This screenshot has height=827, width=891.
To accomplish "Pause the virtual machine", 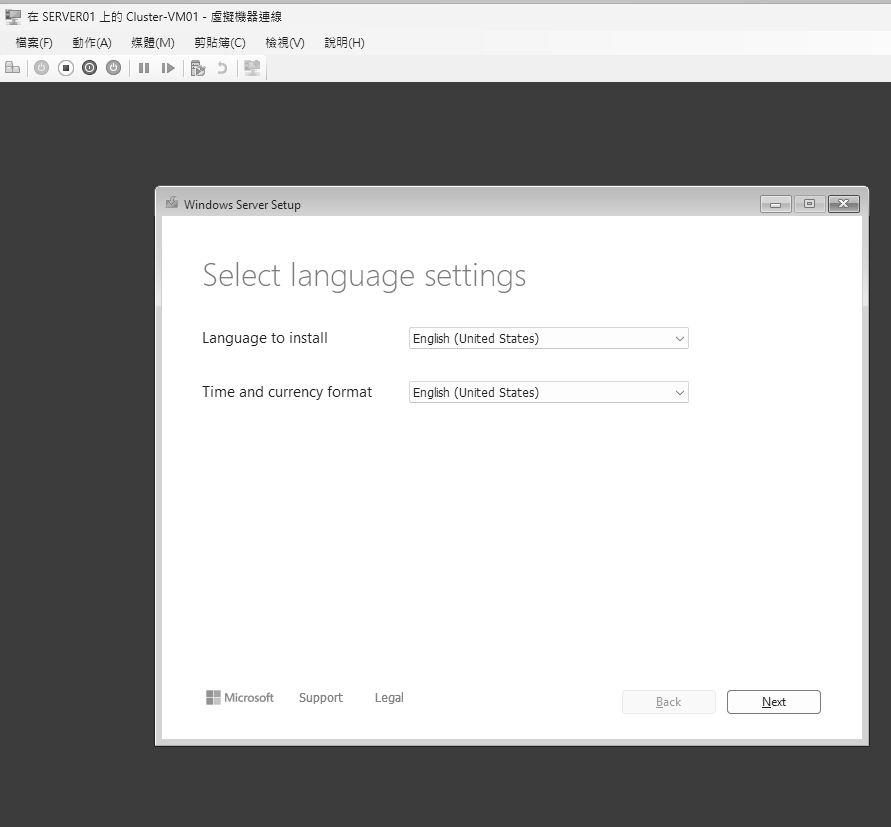I will 144,68.
